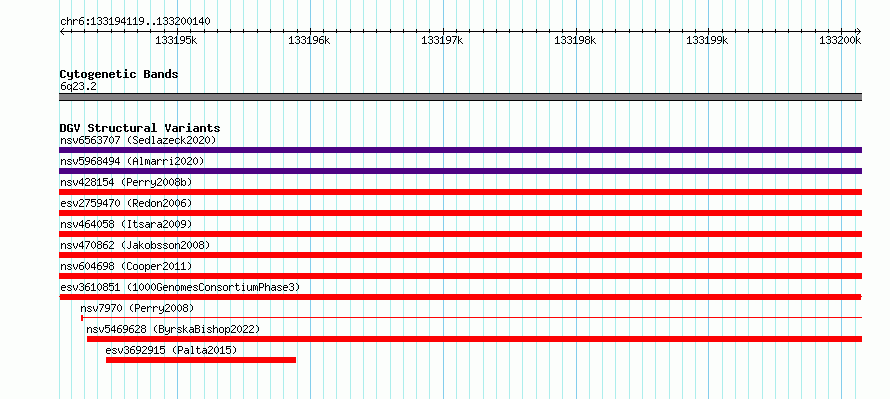Screen dimensions: 890x399
Task: Select the gray 6q23.2 cytogenetic band bar
Action: point(460,97)
